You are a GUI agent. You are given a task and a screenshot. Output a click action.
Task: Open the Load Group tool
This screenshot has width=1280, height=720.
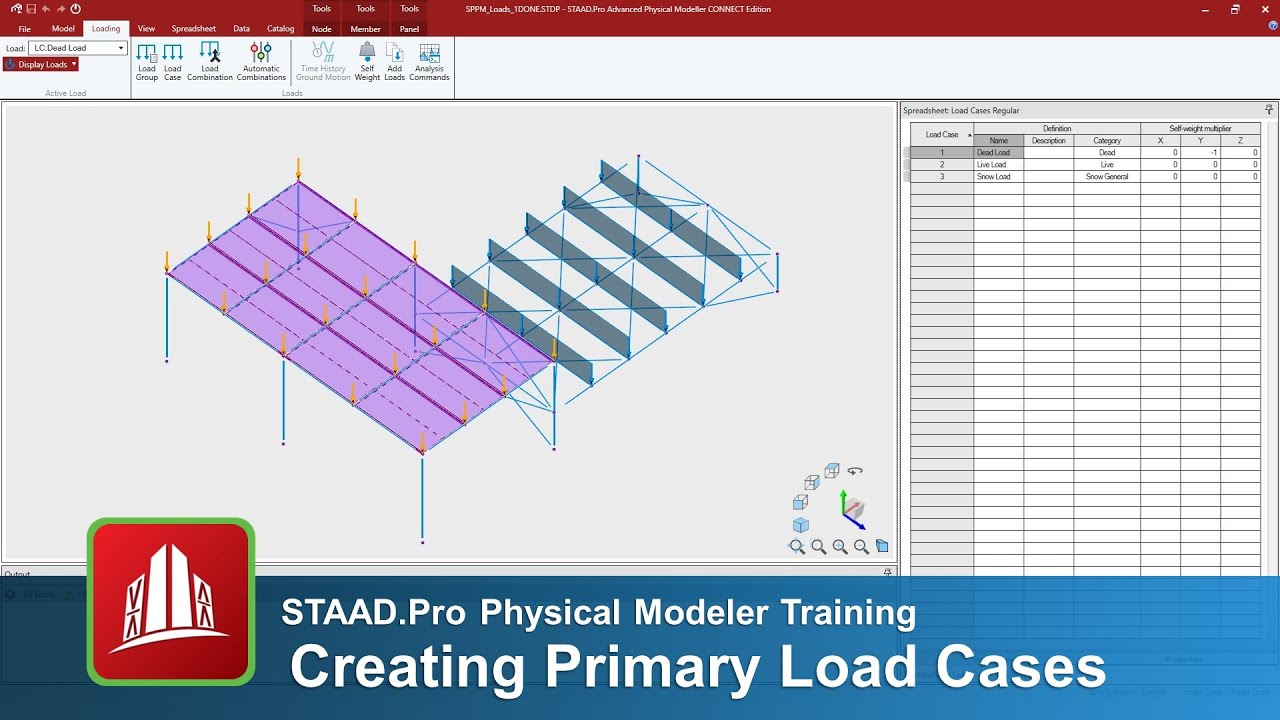147,62
